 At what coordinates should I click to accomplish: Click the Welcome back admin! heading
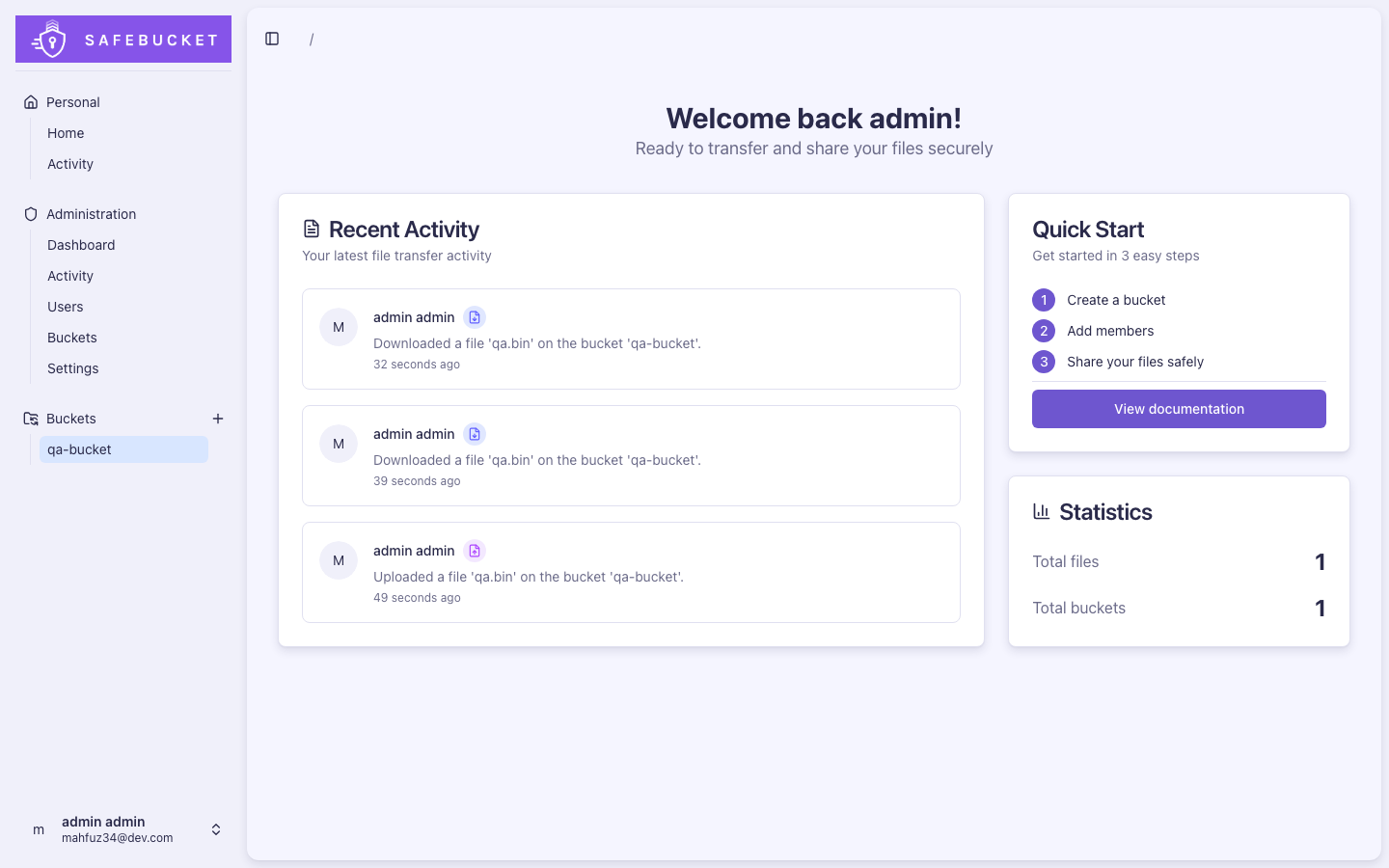click(x=814, y=118)
